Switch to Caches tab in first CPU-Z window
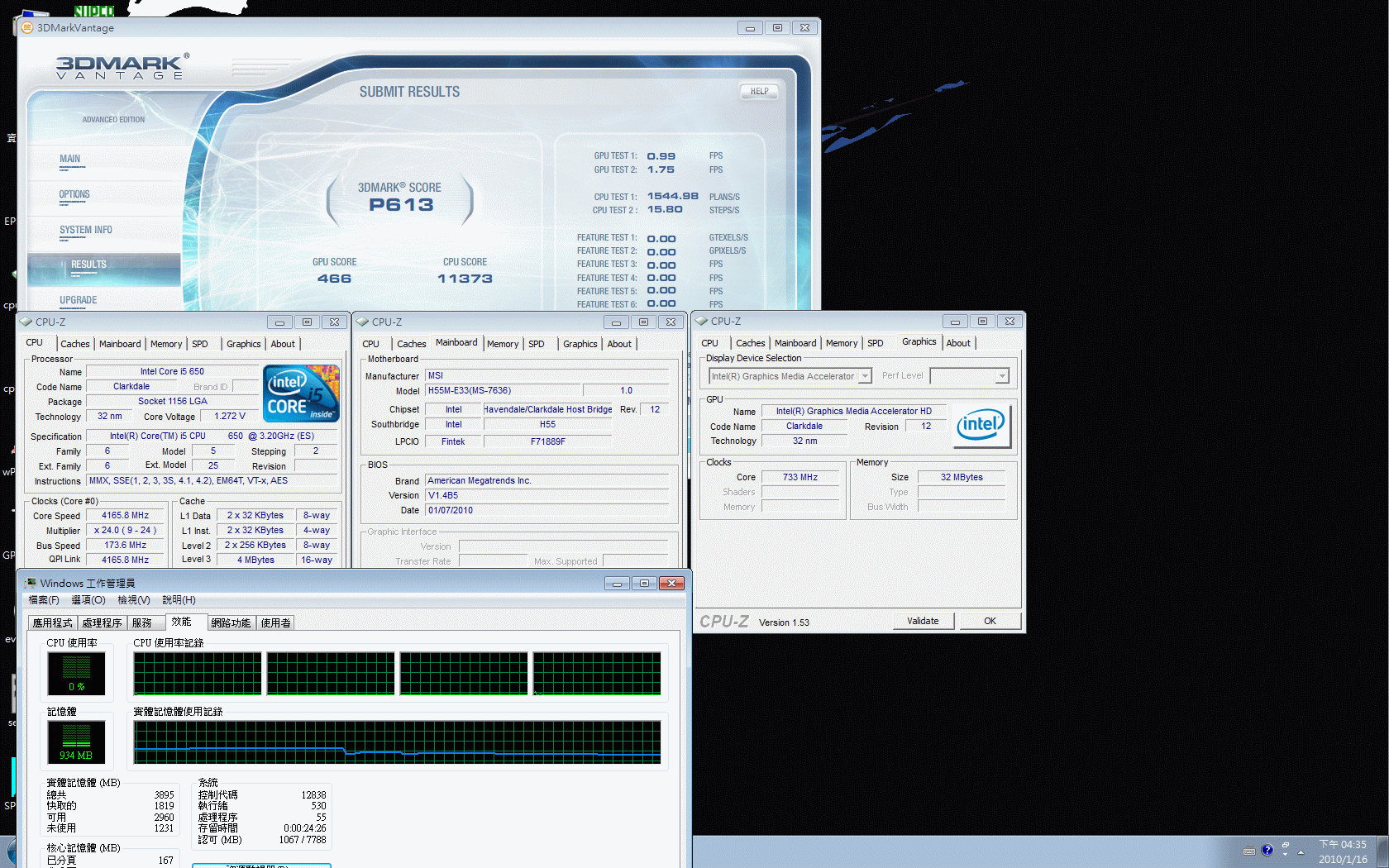Screen dimensions: 1389x868 click(75, 344)
